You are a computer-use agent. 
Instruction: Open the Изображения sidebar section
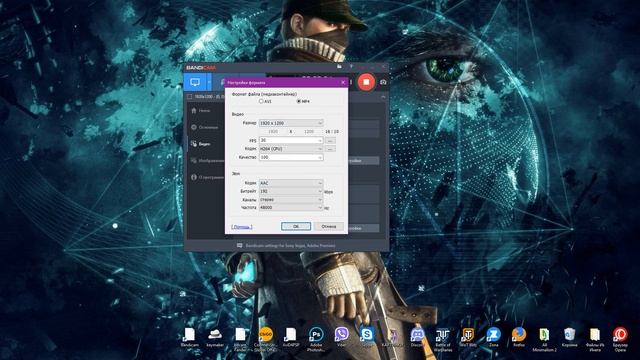coord(207,160)
